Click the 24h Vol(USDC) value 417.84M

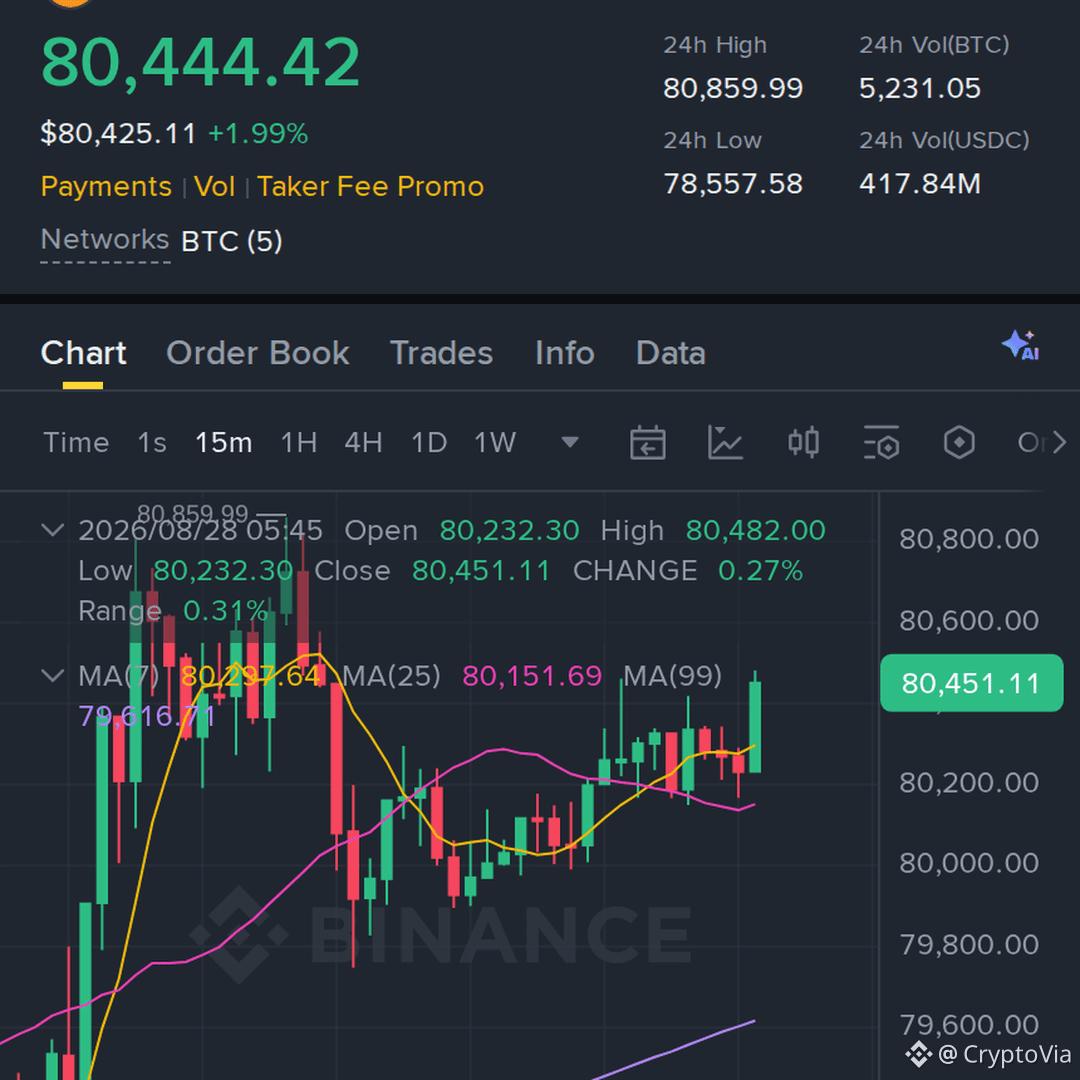pos(920,184)
